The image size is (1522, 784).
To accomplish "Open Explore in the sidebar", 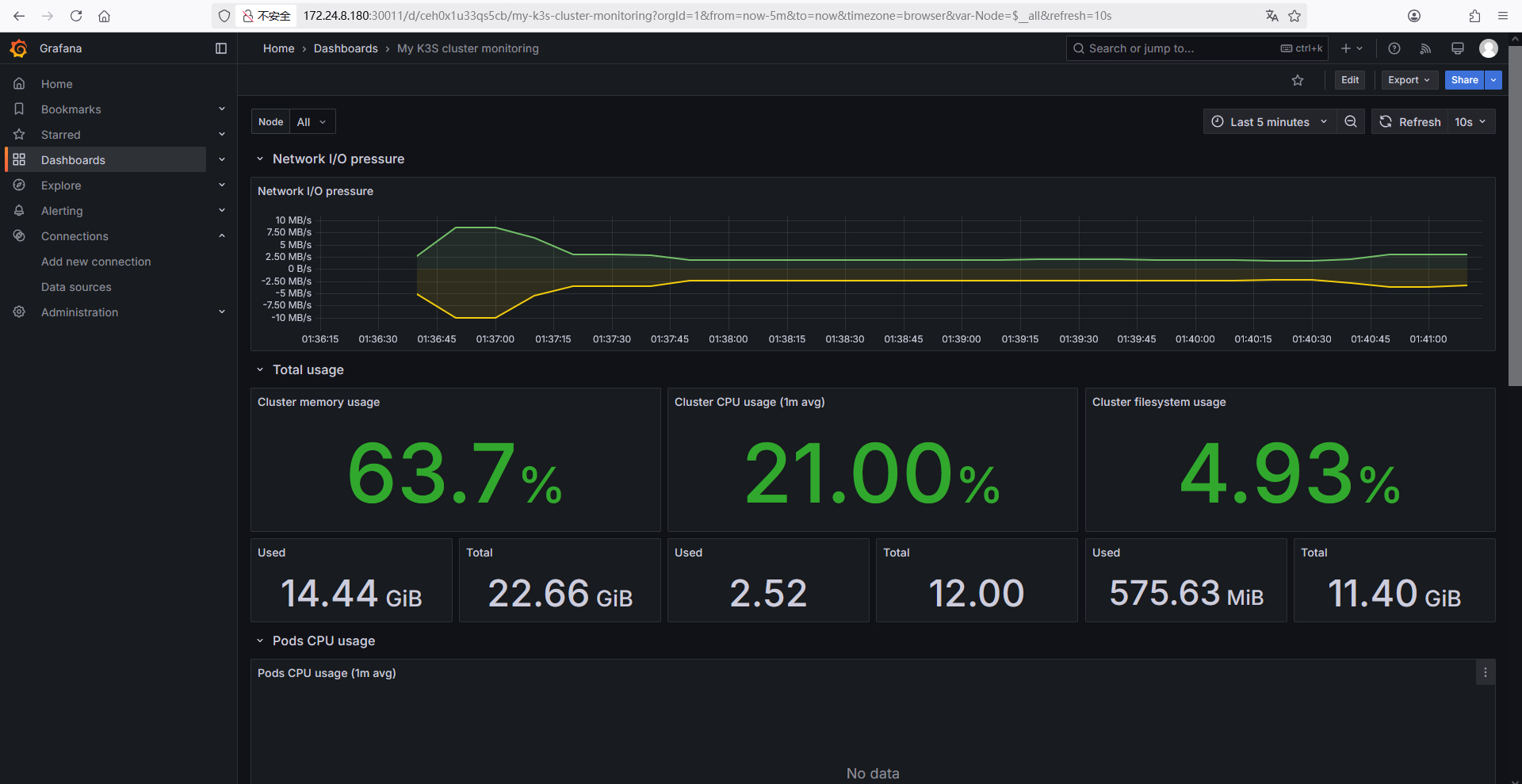I will (61, 185).
